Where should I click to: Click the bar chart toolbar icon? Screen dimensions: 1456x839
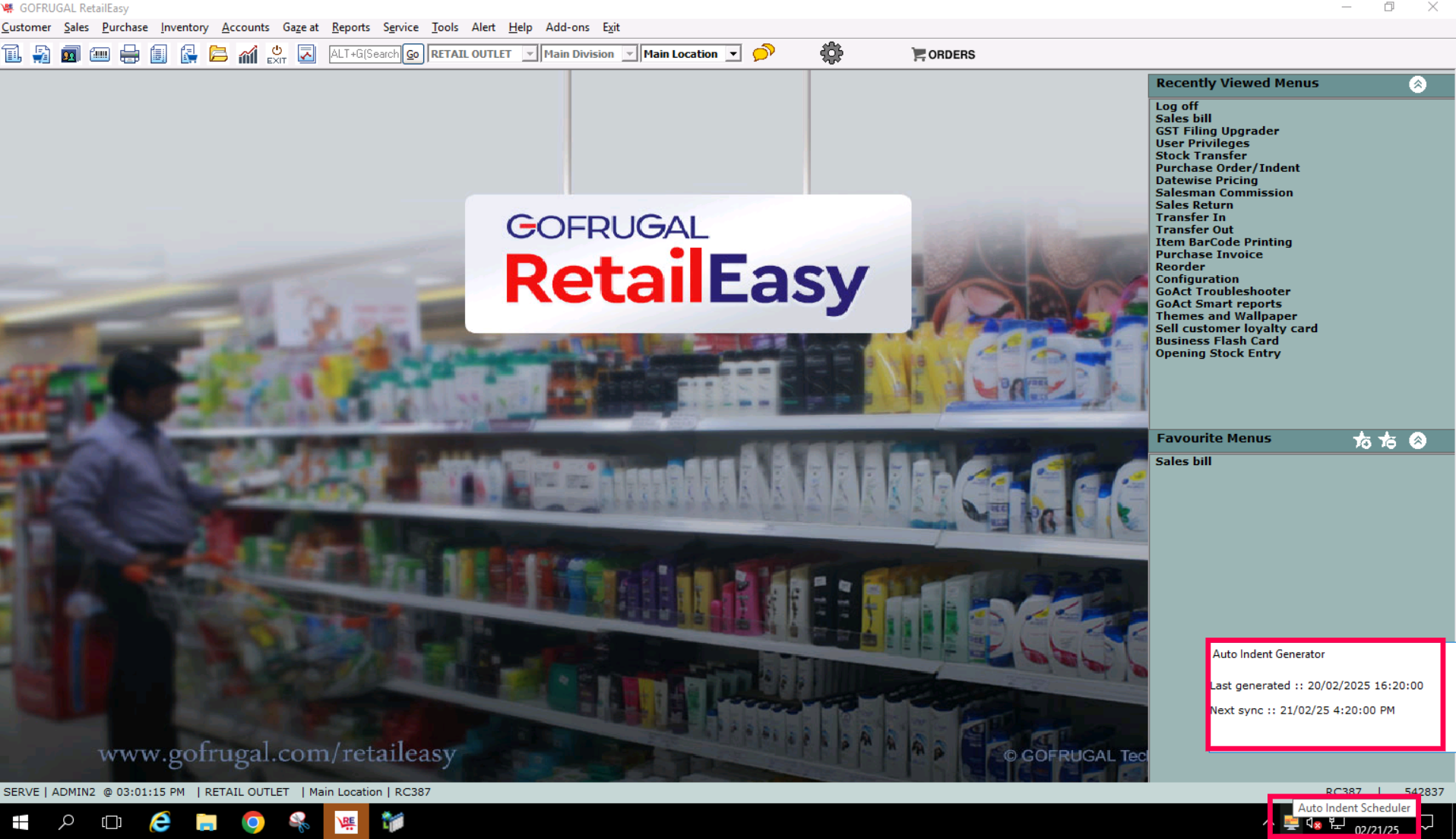pyautogui.click(x=248, y=54)
